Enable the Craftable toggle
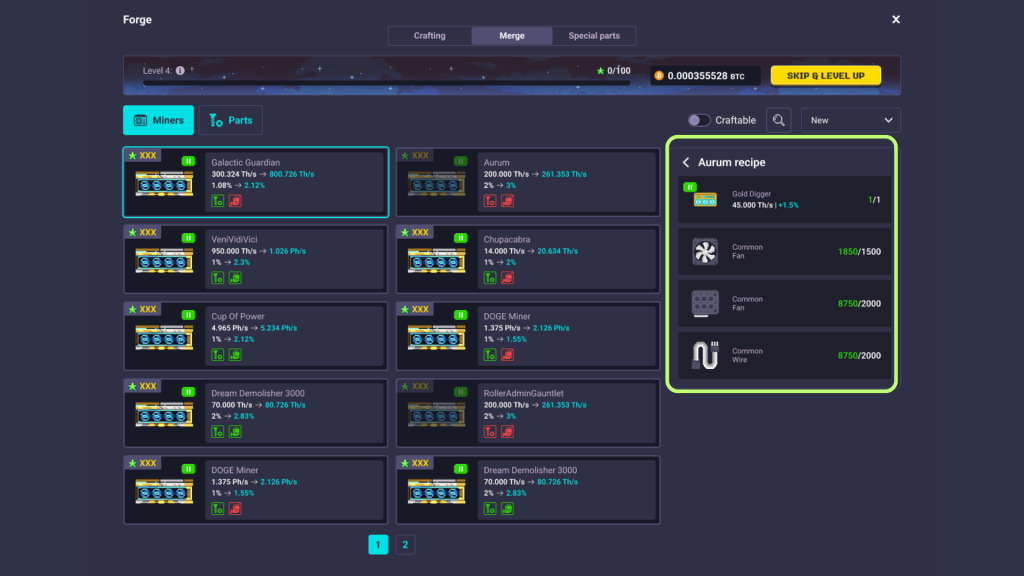This screenshot has width=1024, height=576. 699,120
